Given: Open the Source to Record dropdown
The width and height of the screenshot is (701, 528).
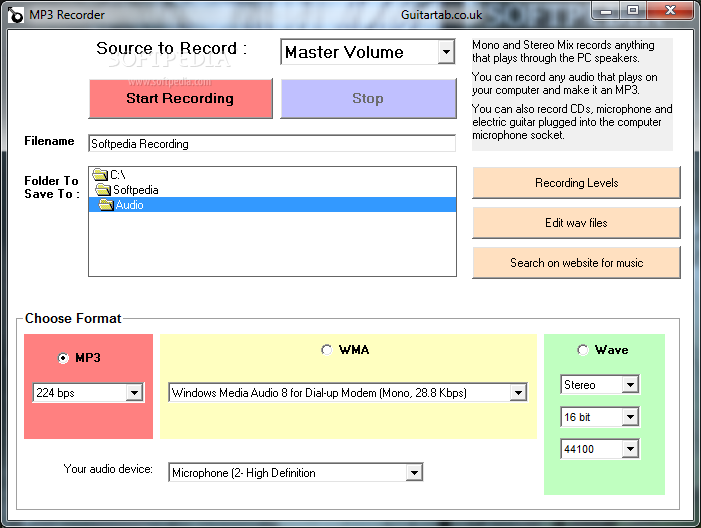Looking at the screenshot, I should [446, 52].
